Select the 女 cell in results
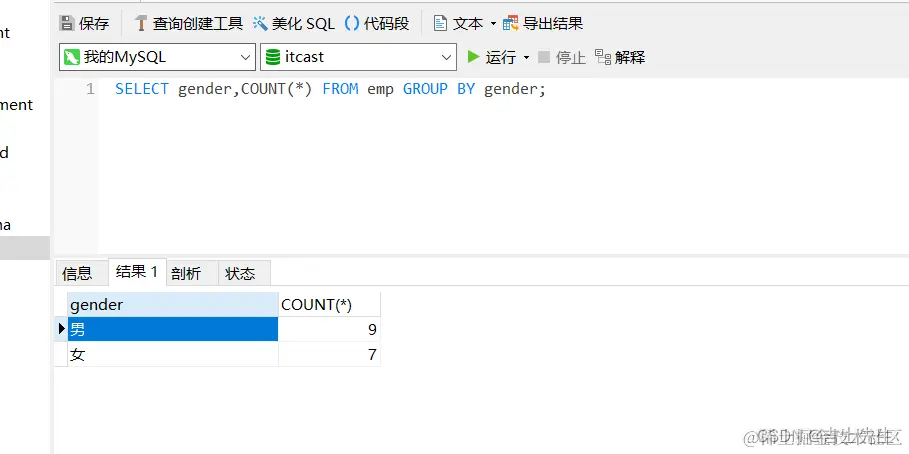The height and width of the screenshot is (454, 909). pos(173,354)
